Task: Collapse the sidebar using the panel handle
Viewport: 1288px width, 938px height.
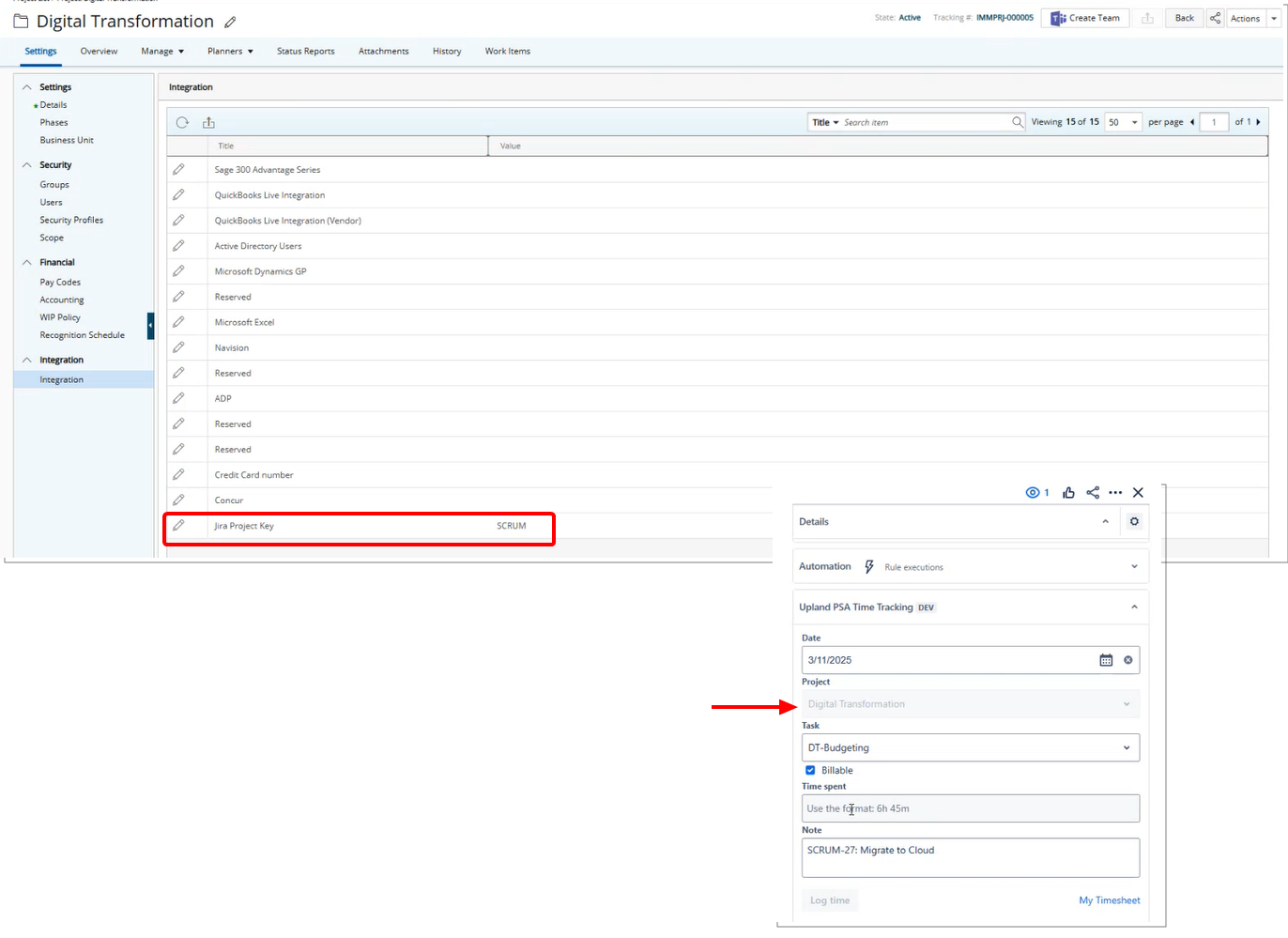Action: (x=150, y=326)
